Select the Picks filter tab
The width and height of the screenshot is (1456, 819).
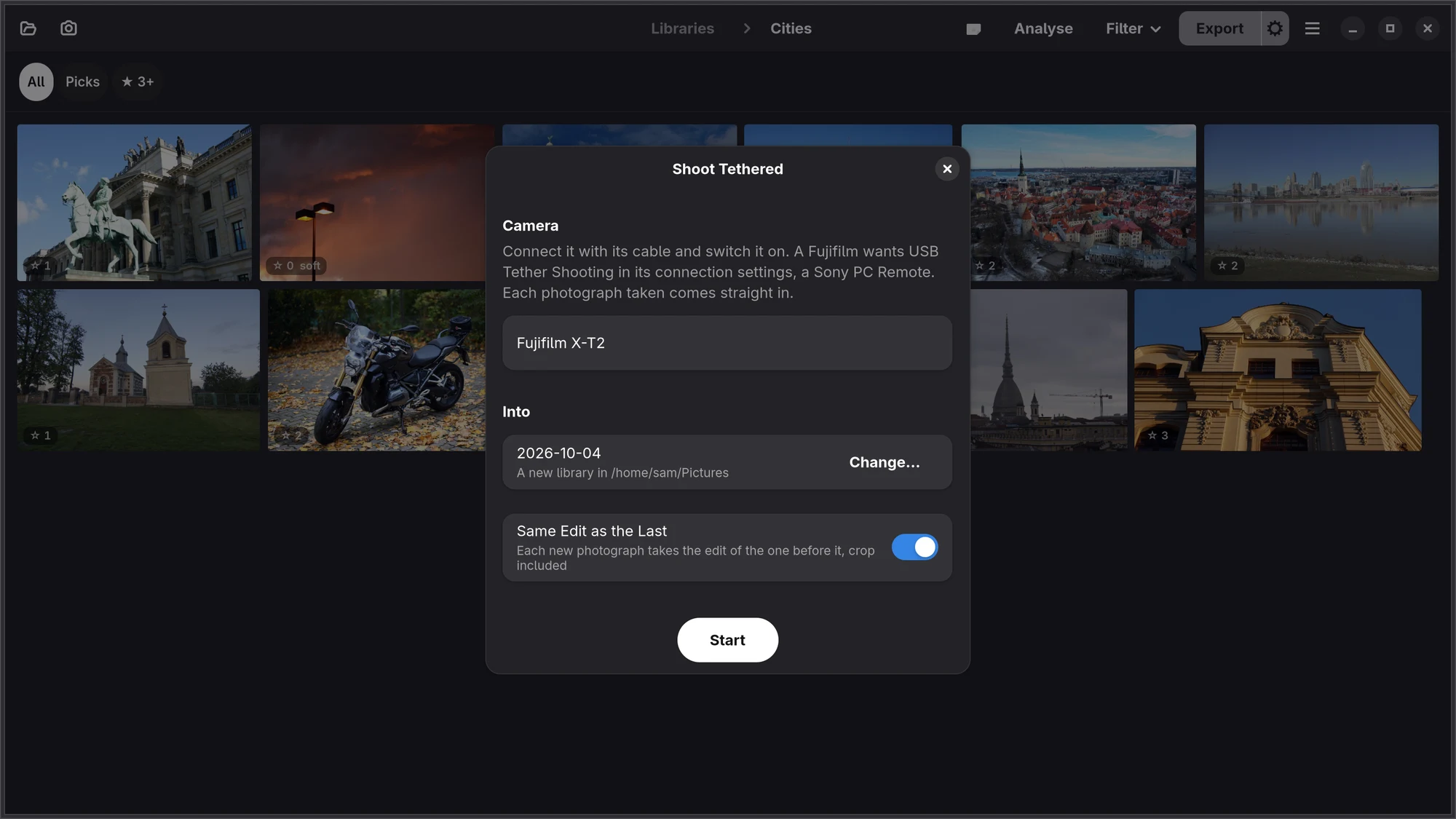click(82, 82)
